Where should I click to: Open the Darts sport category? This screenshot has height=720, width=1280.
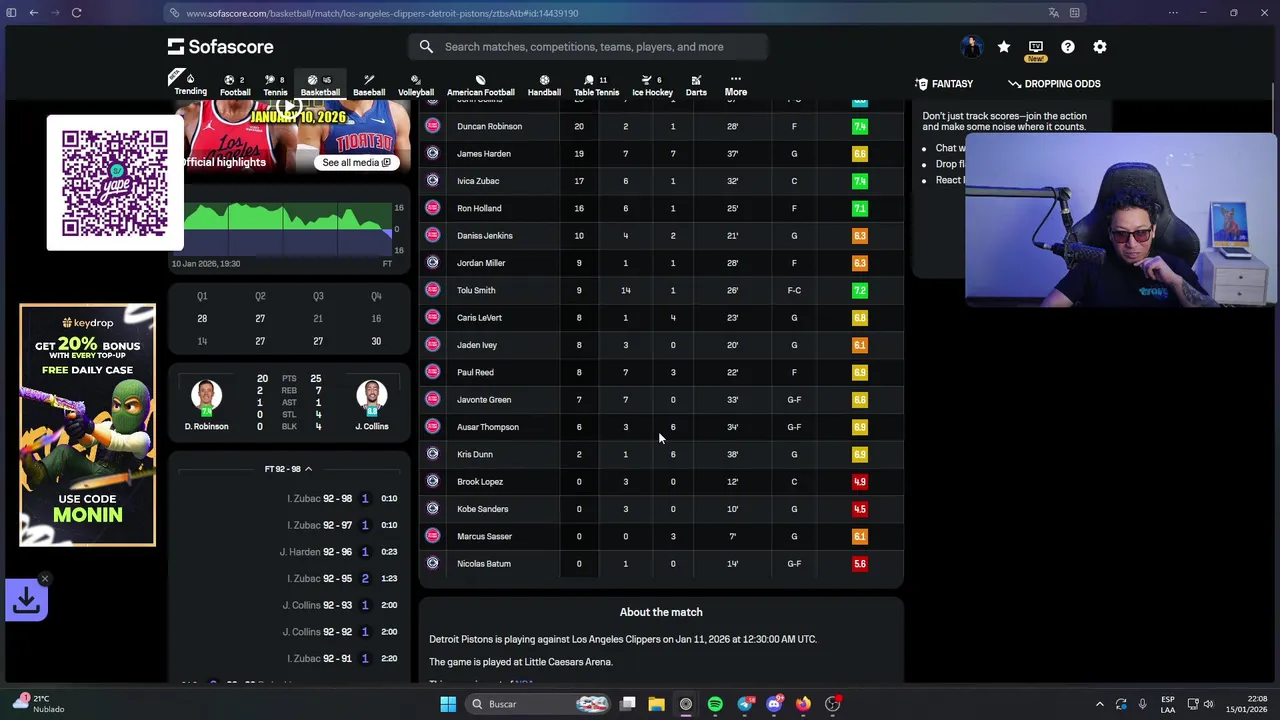tap(696, 85)
